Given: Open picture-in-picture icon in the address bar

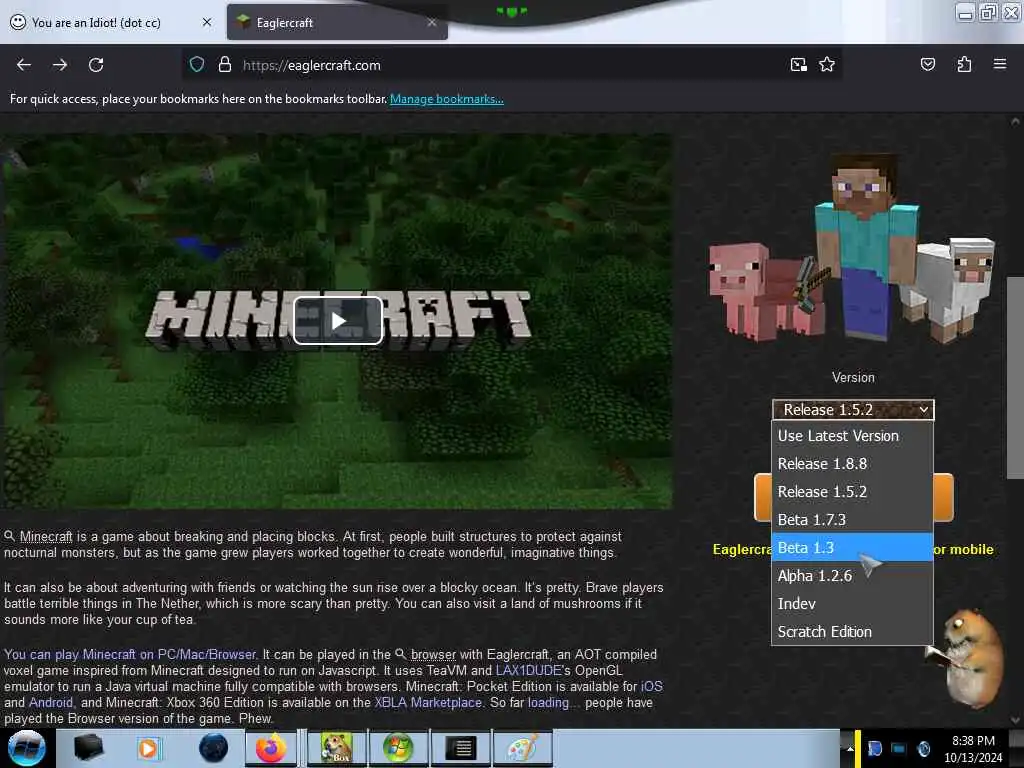Looking at the screenshot, I should pos(798,65).
